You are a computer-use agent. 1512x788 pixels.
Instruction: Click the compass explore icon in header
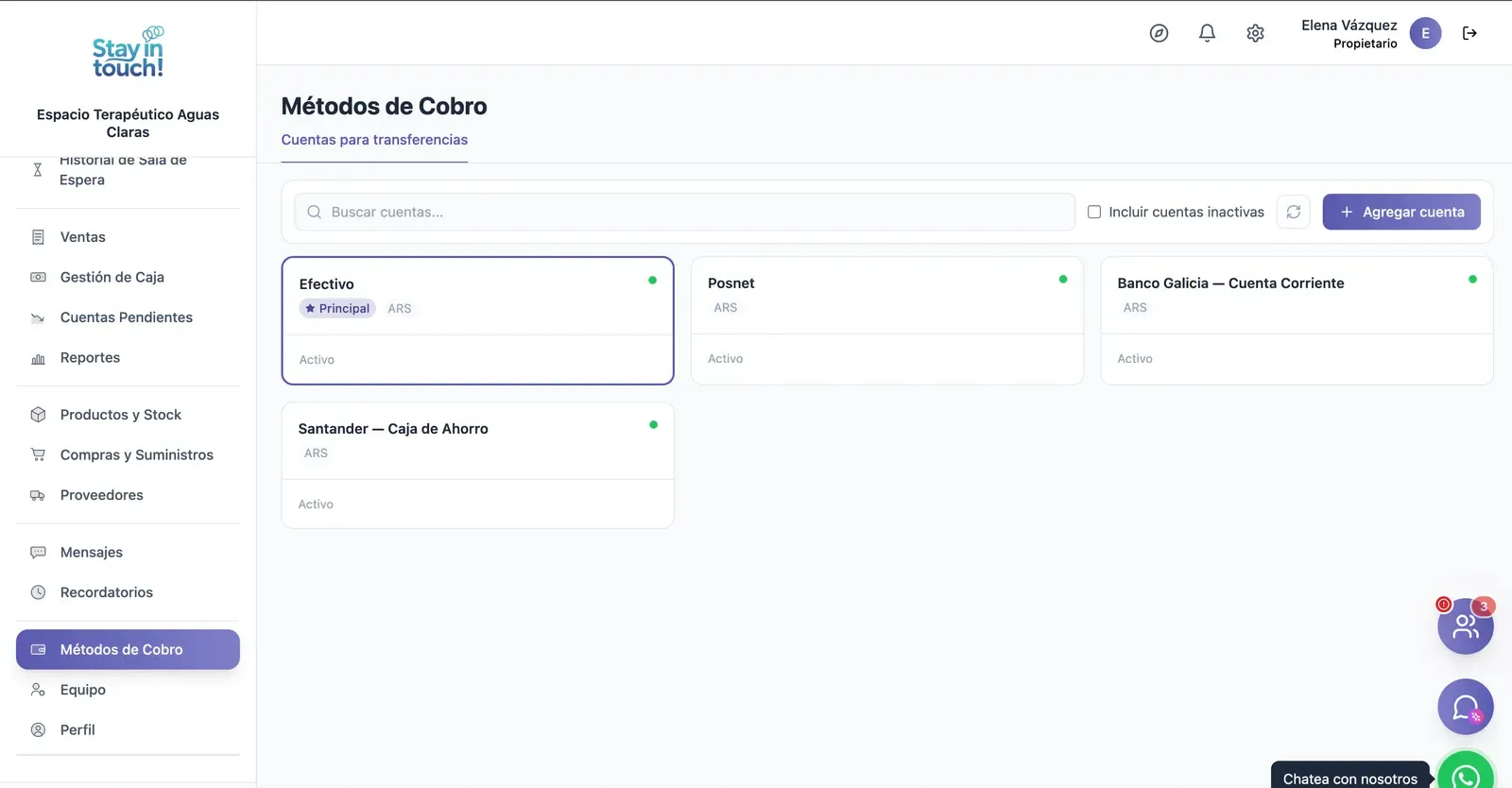[x=1159, y=33]
